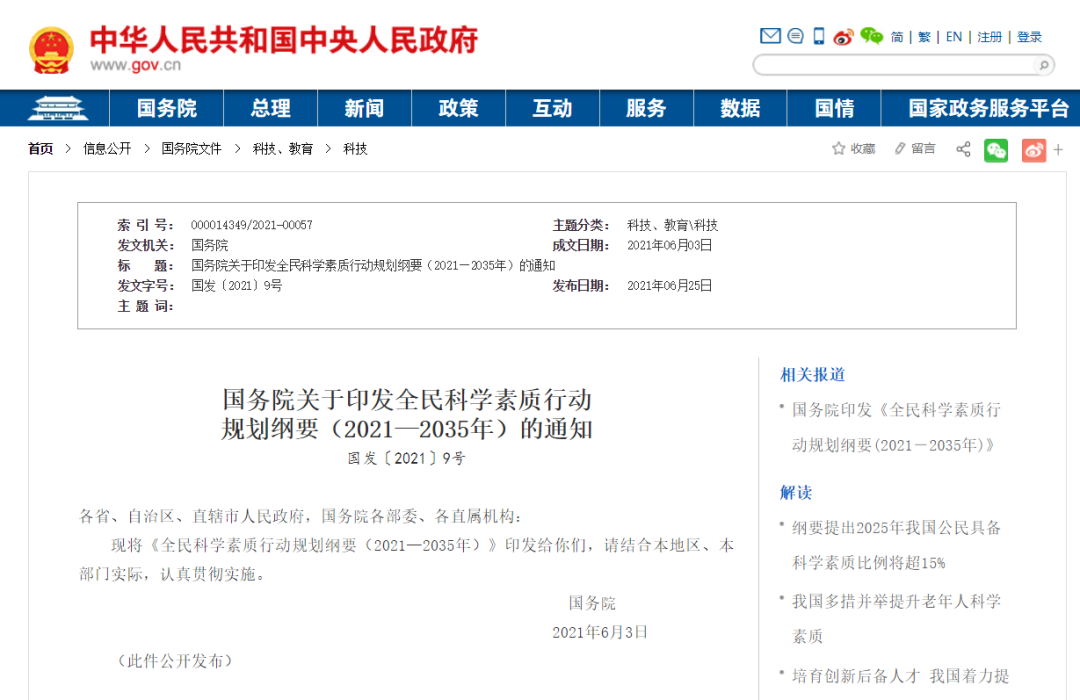Click the search magnifier icon

pos(1043,65)
